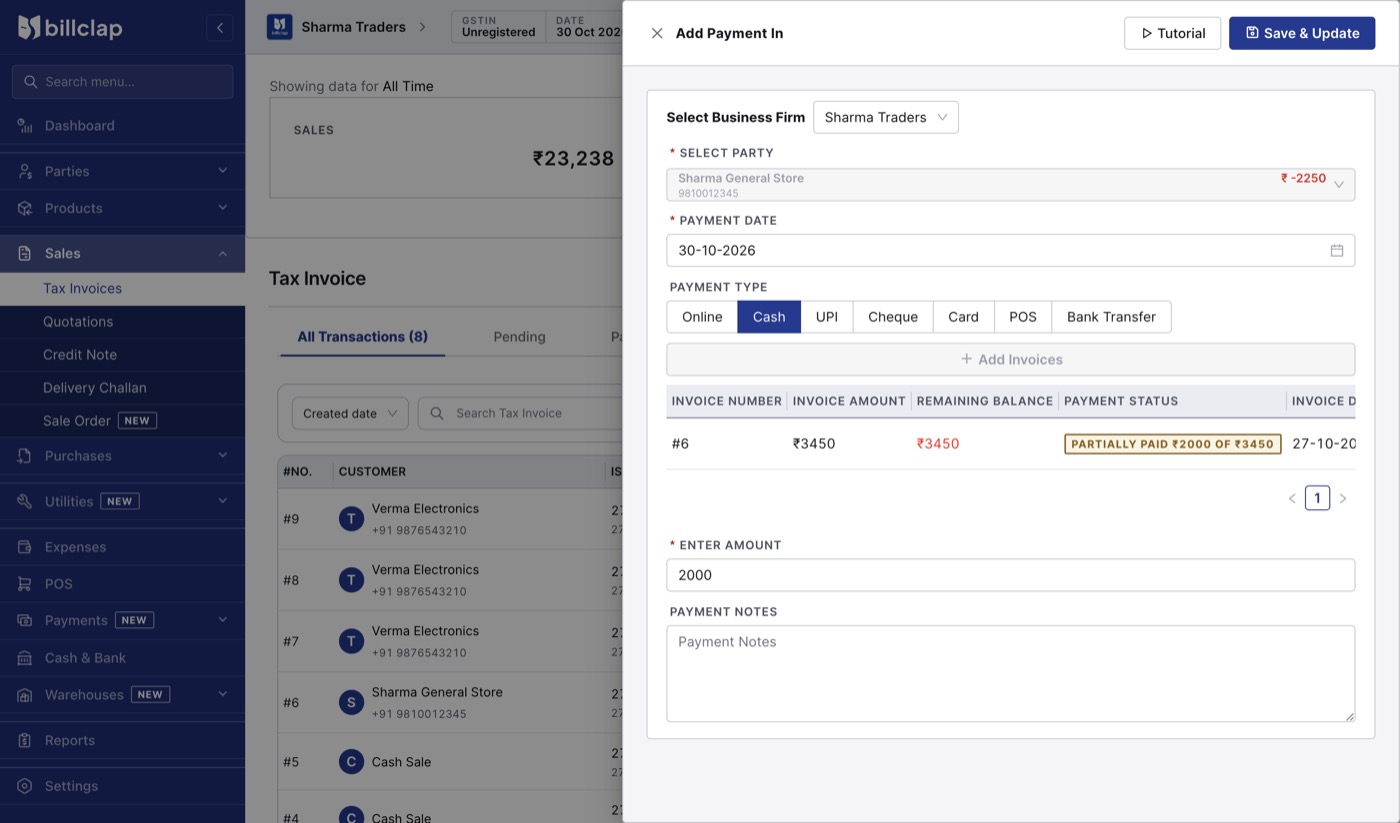The width and height of the screenshot is (1400, 823).
Task: Go to page 1 in invoice pagination
Action: (1317, 498)
